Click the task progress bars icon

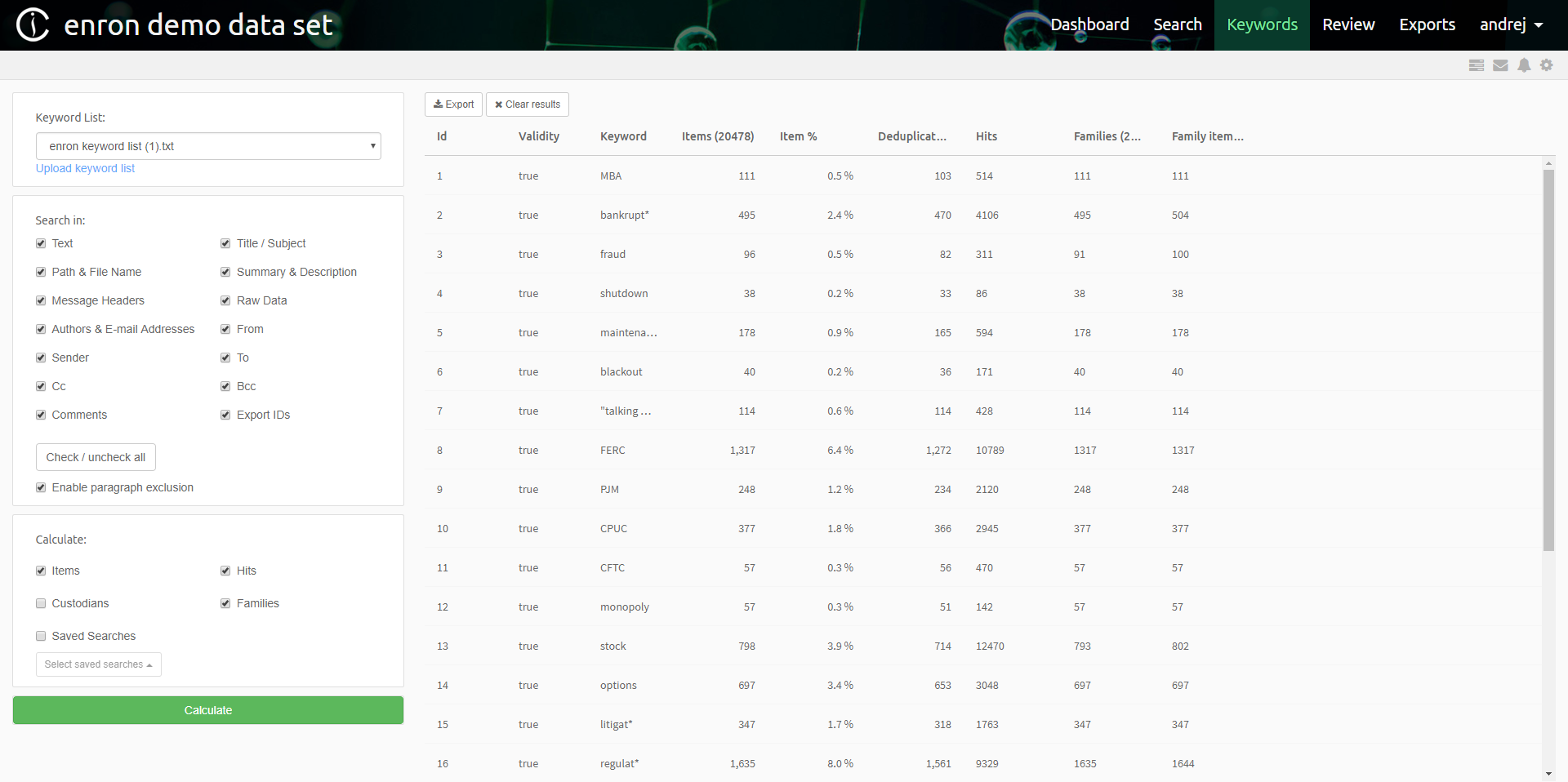pos(1476,65)
